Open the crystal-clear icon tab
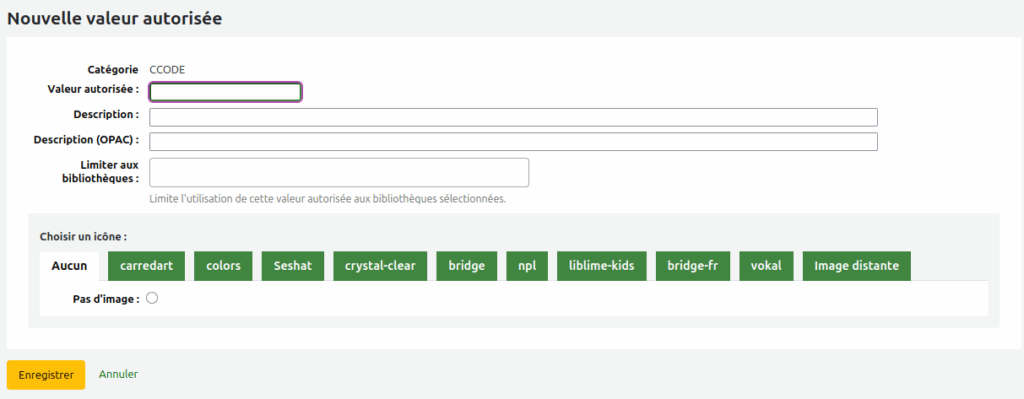This screenshot has width=1024, height=399. click(x=380, y=266)
